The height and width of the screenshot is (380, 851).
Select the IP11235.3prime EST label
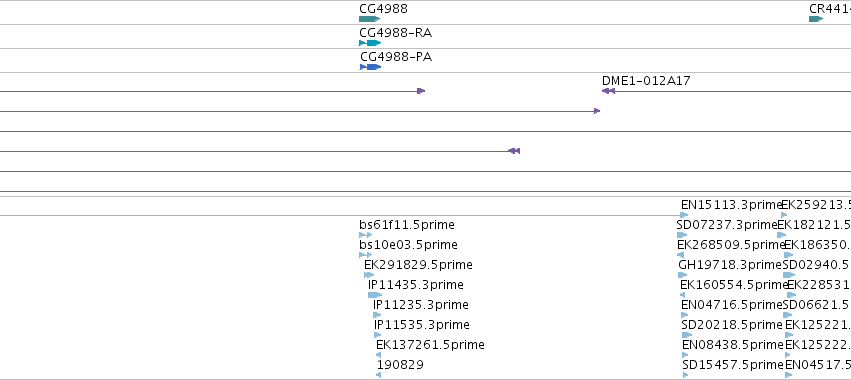pyautogui.click(x=421, y=305)
